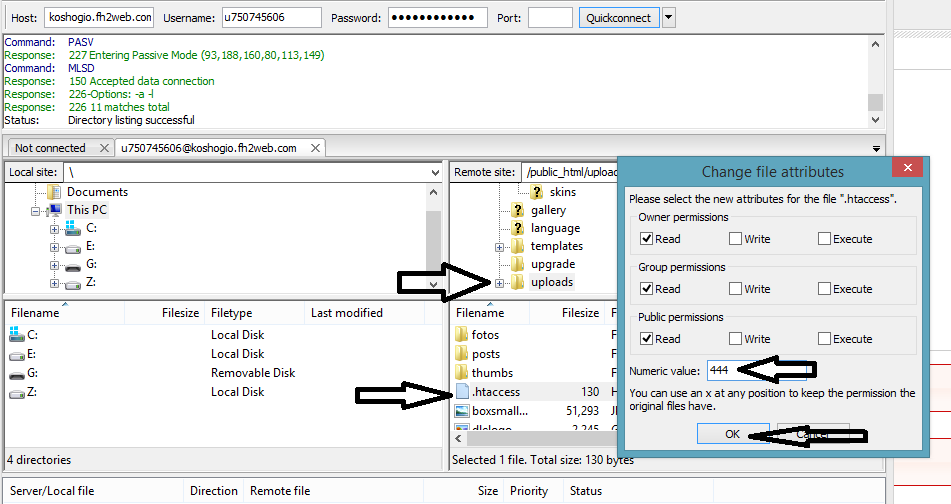This screenshot has height=504, width=951.
Task: Enable Owner permissions Execute checkbox
Action: (824, 239)
